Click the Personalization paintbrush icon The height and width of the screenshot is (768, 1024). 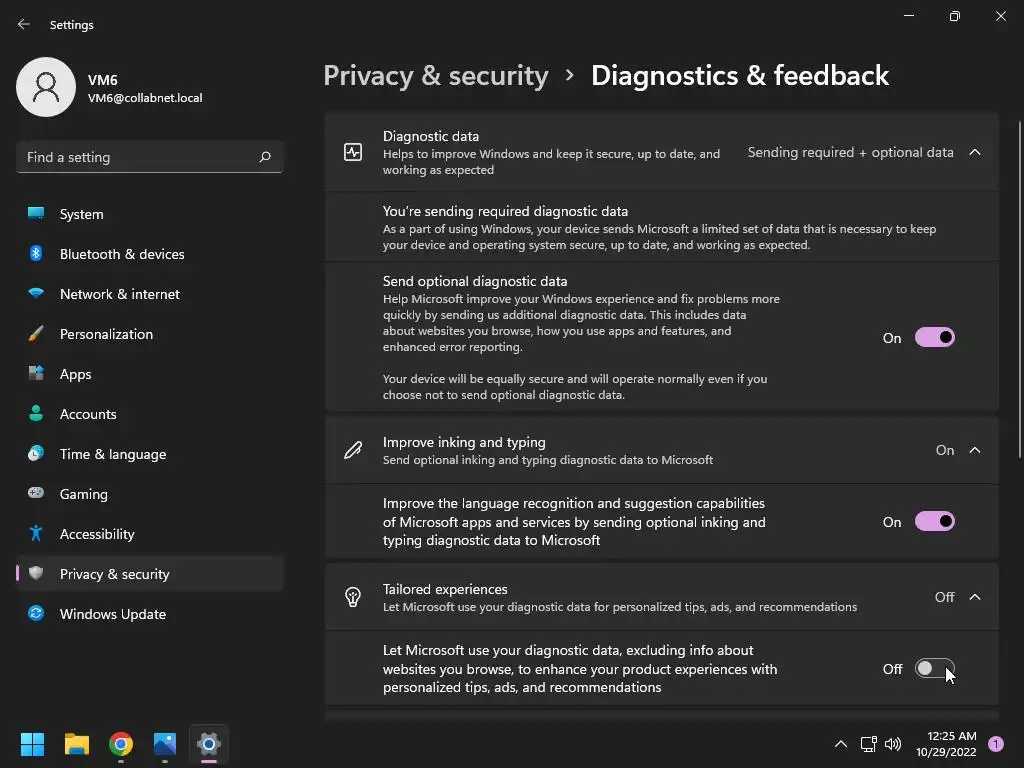[36, 334]
